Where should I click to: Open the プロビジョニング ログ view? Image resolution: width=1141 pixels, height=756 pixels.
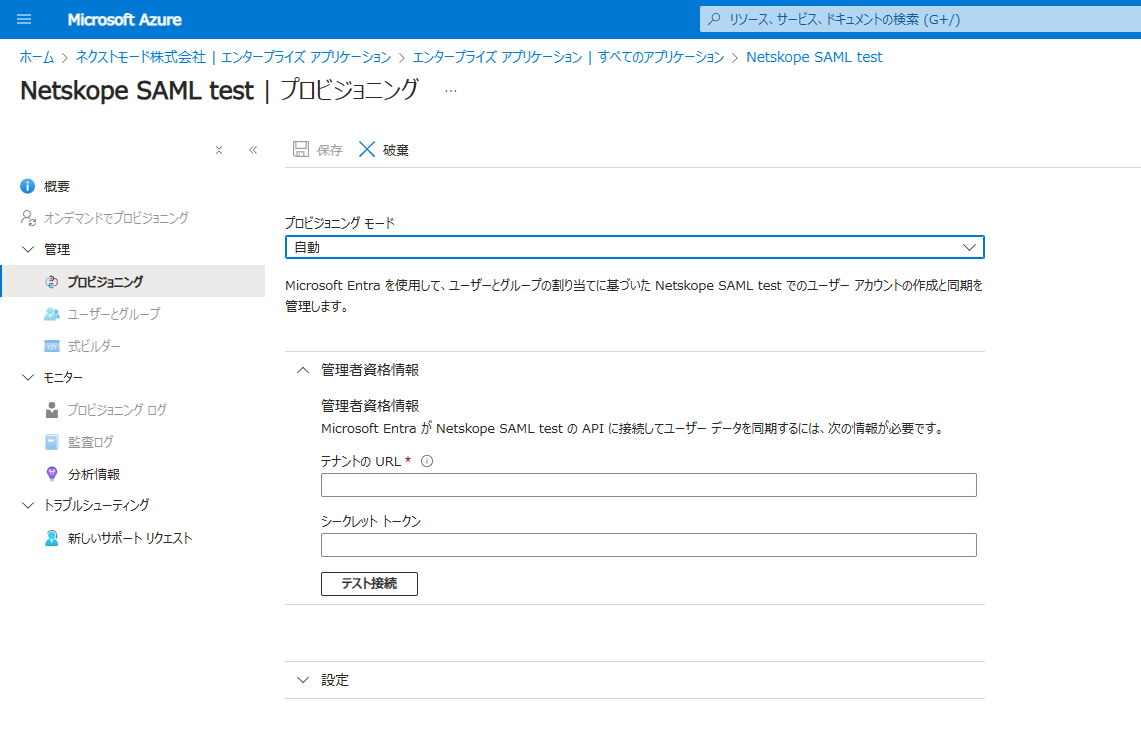click(x=104, y=409)
